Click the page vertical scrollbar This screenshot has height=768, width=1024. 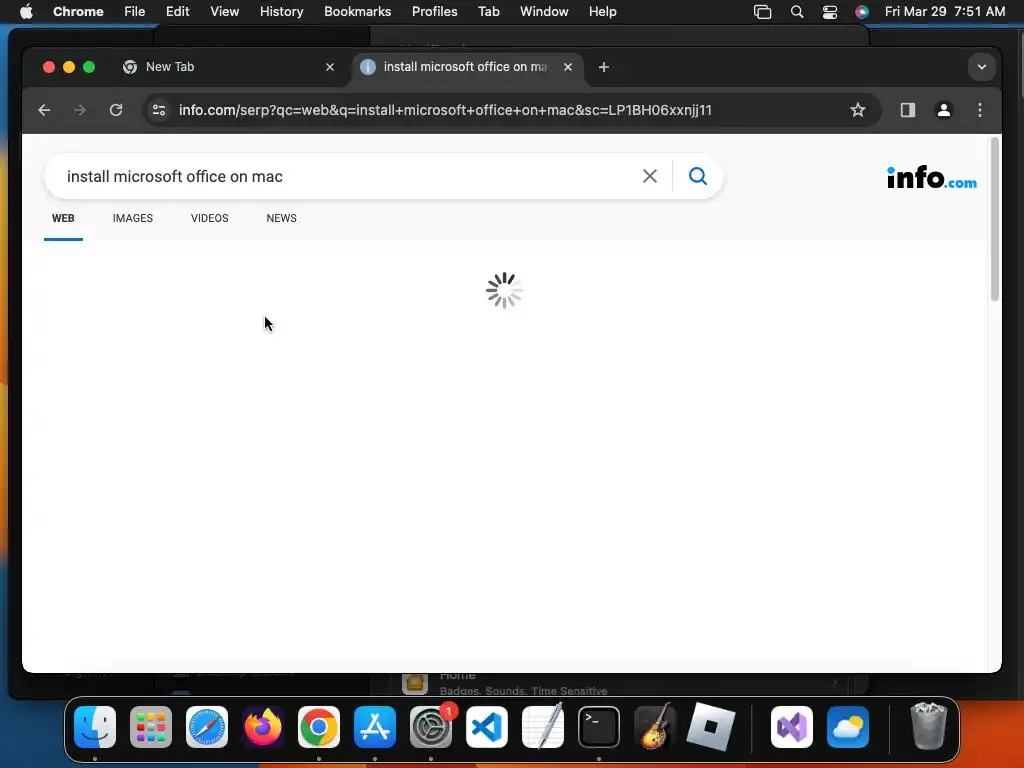pos(995,219)
